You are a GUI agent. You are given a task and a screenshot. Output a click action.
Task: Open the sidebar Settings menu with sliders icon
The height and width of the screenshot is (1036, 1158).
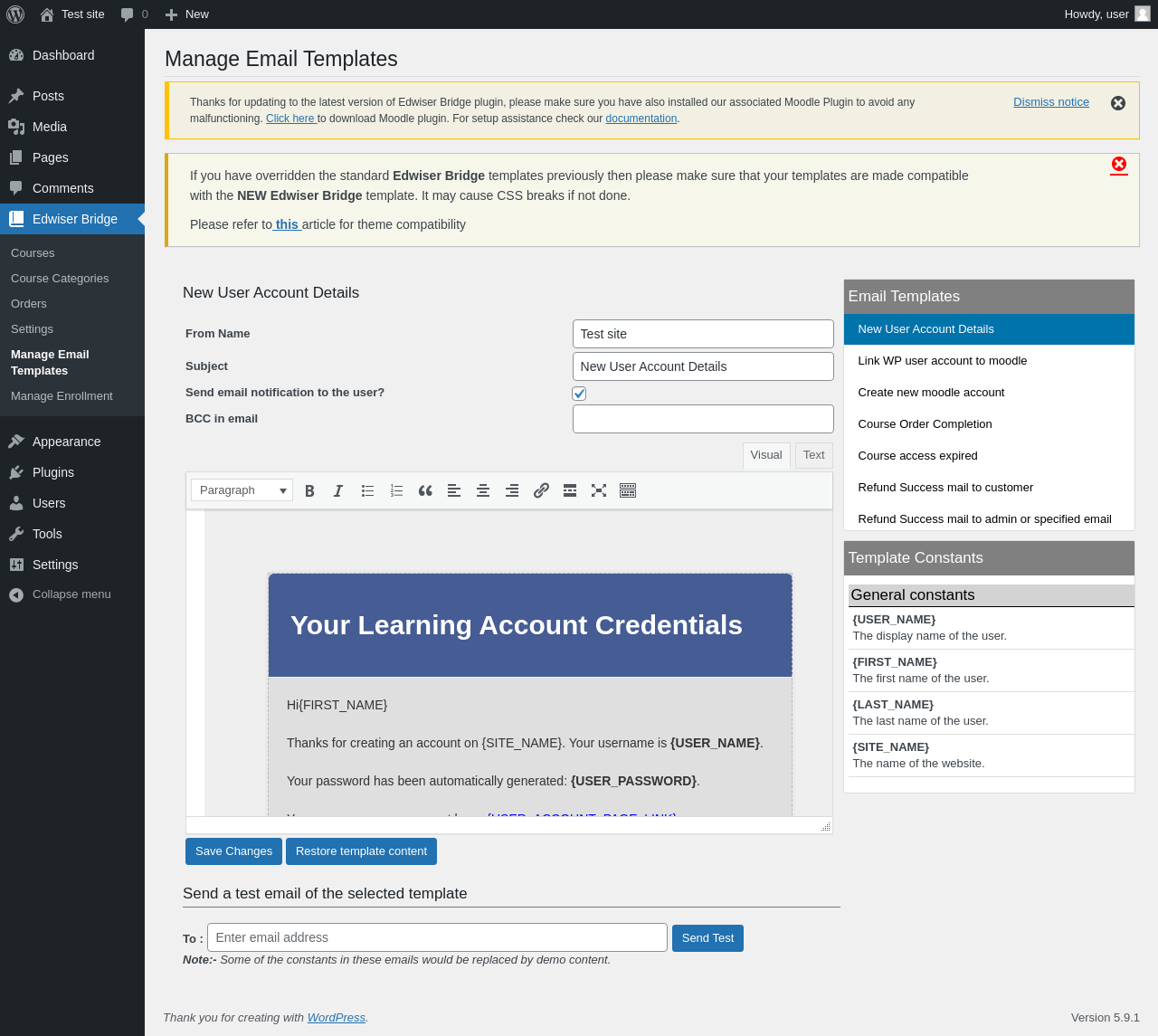pyautogui.click(x=72, y=565)
